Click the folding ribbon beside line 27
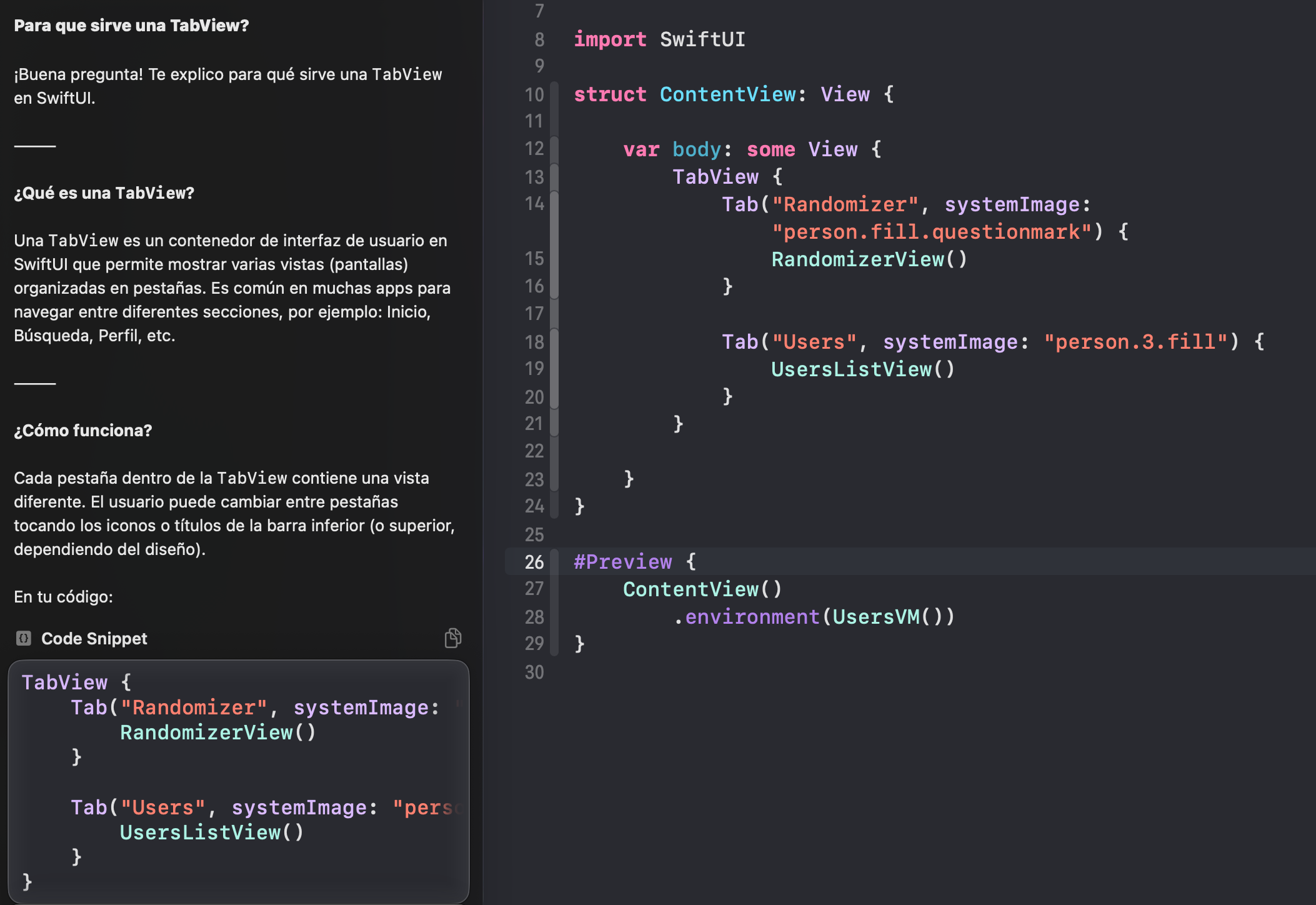Screen dimensions: 1316x905 pyautogui.click(x=554, y=589)
